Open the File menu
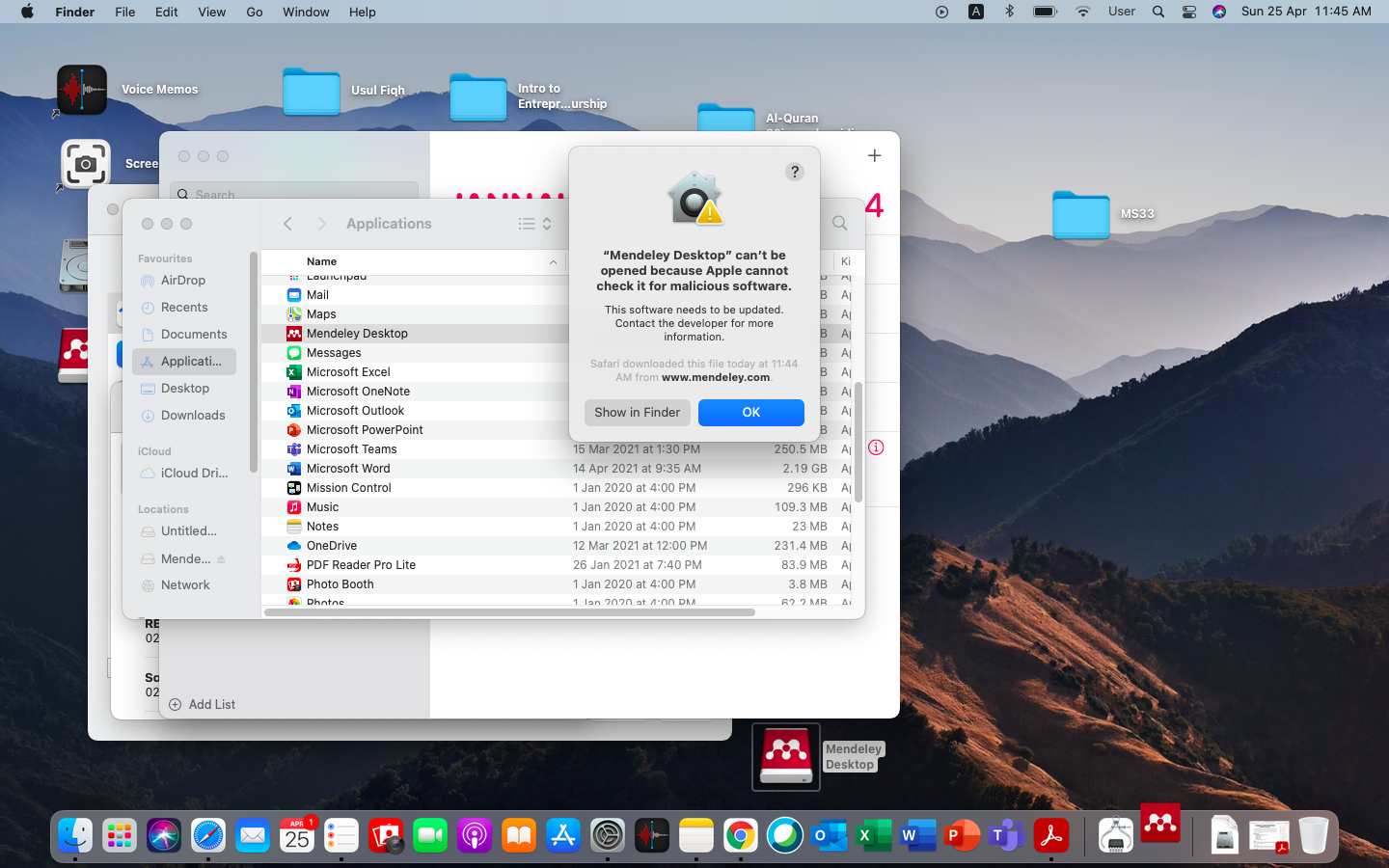The width and height of the screenshot is (1389, 868). pyautogui.click(x=125, y=12)
